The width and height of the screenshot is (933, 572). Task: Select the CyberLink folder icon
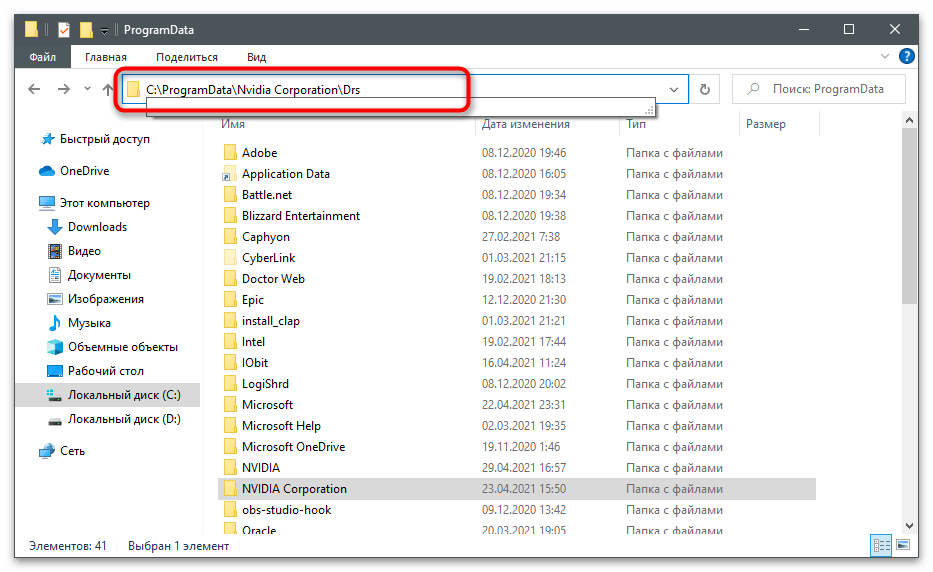pos(230,258)
